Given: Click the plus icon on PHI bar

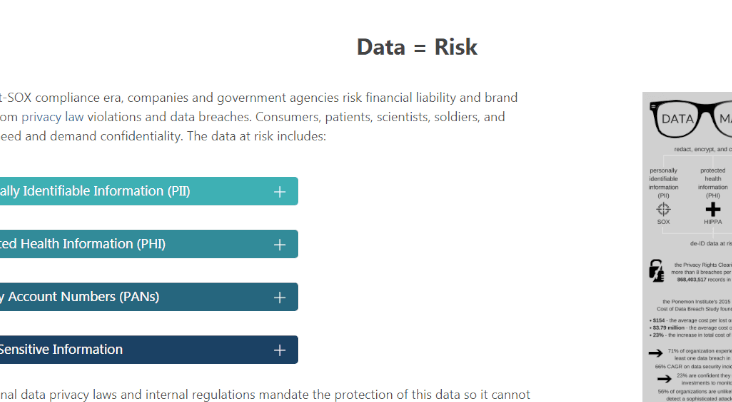Looking at the screenshot, I should click(280, 244).
